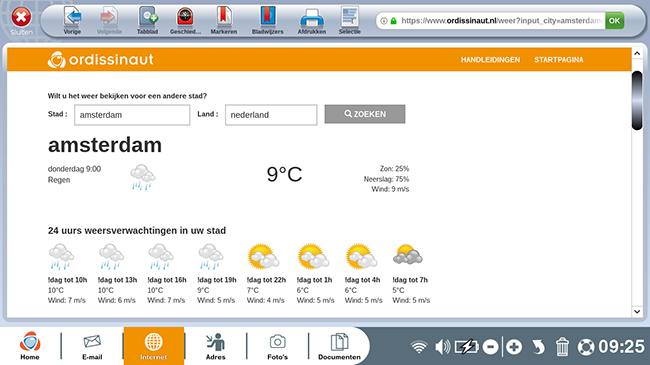Screen dimensions: 650x365
Task: Click the donderdag 9:00 text
Action: 74,169
